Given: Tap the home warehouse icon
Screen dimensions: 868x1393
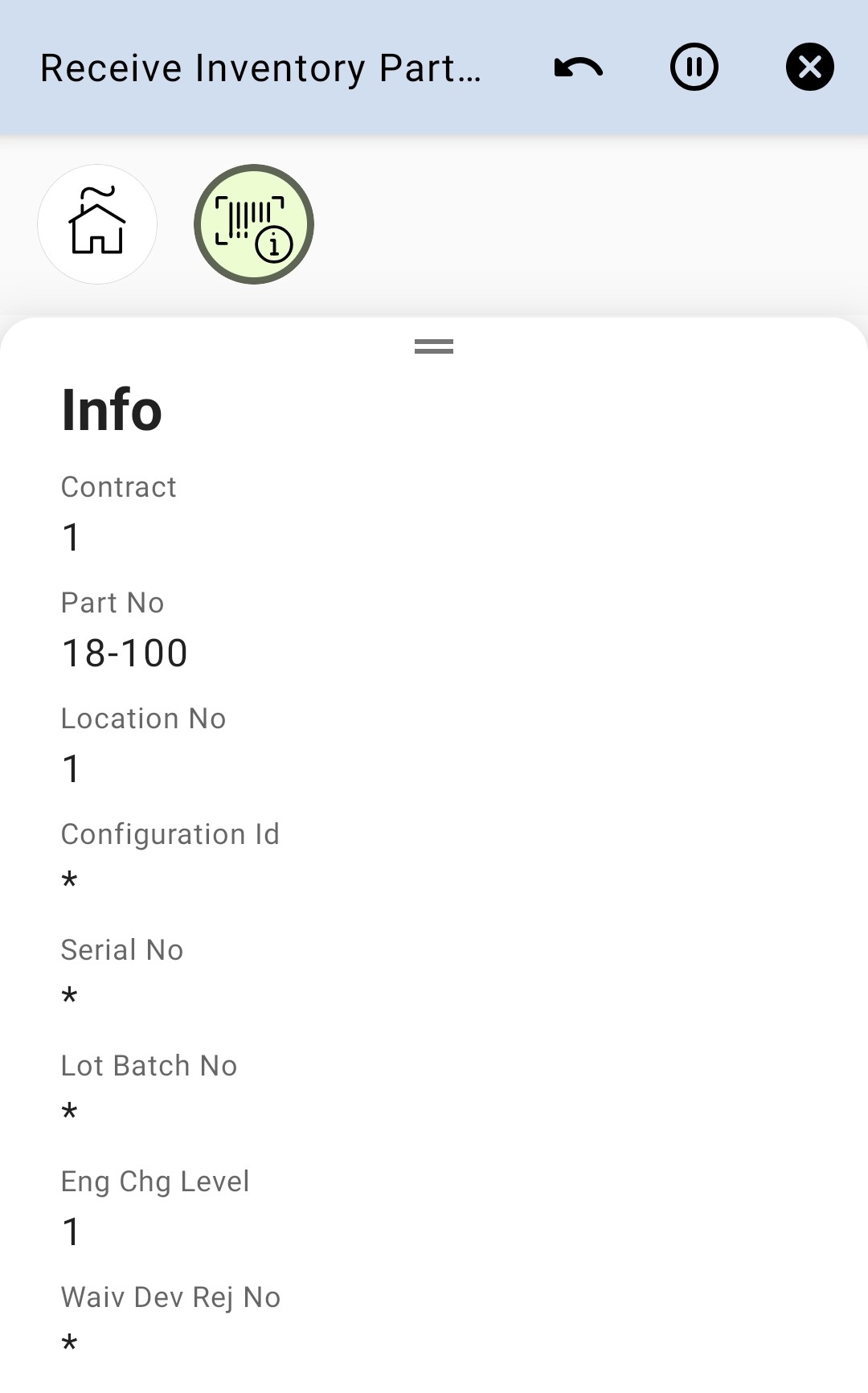Looking at the screenshot, I should pyautogui.click(x=97, y=224).
